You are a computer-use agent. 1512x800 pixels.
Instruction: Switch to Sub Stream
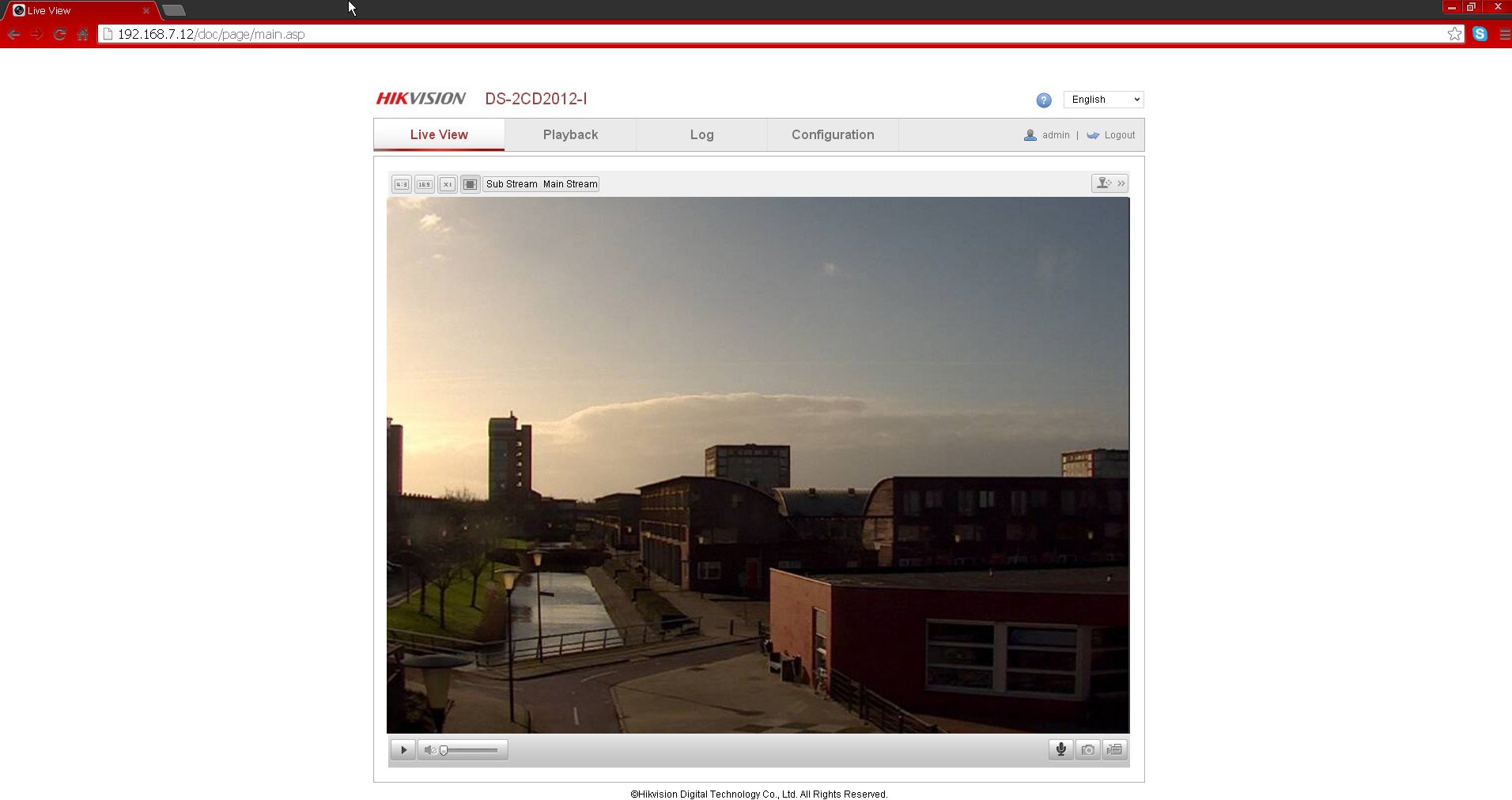tap(512, 184)
